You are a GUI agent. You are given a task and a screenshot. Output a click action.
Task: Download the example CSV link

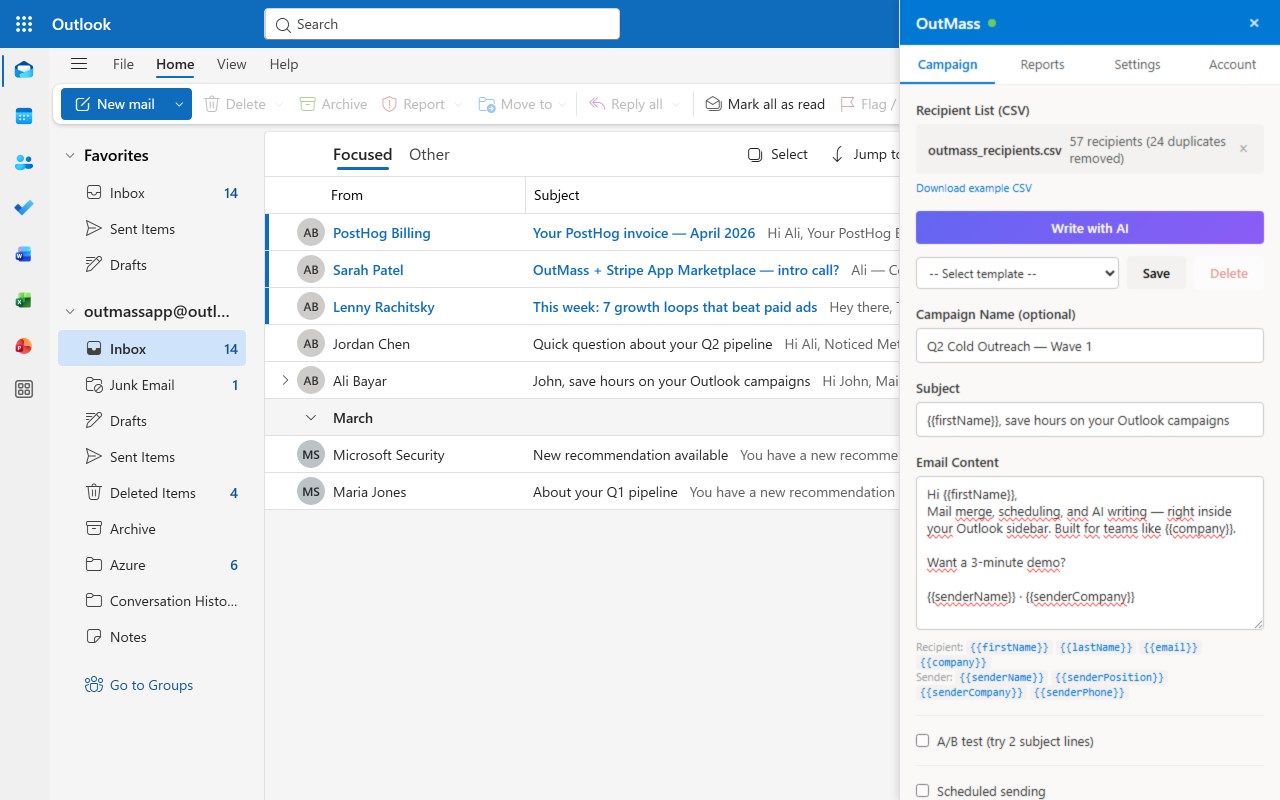(974, 188)
